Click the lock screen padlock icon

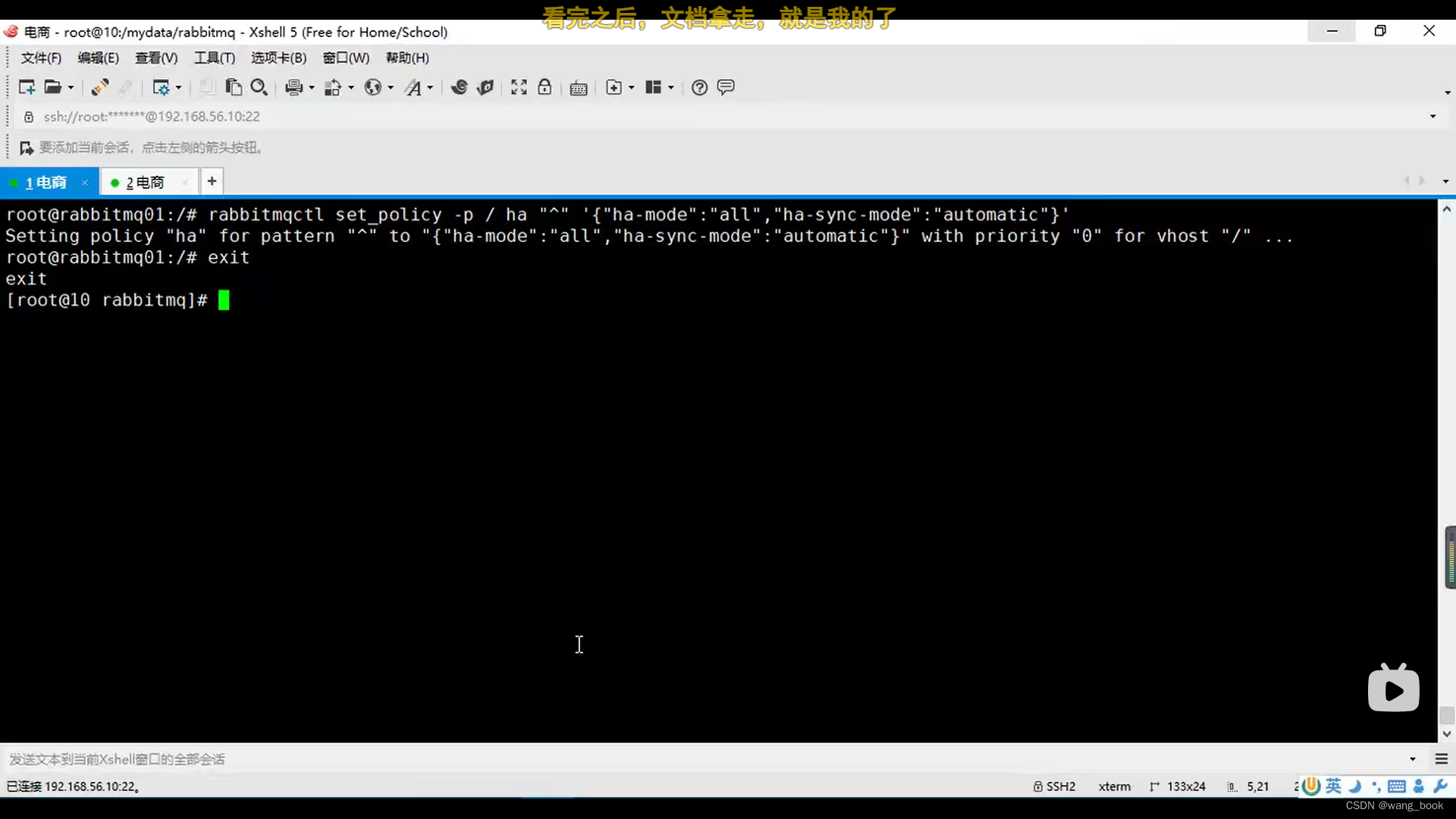coord(544,87)
